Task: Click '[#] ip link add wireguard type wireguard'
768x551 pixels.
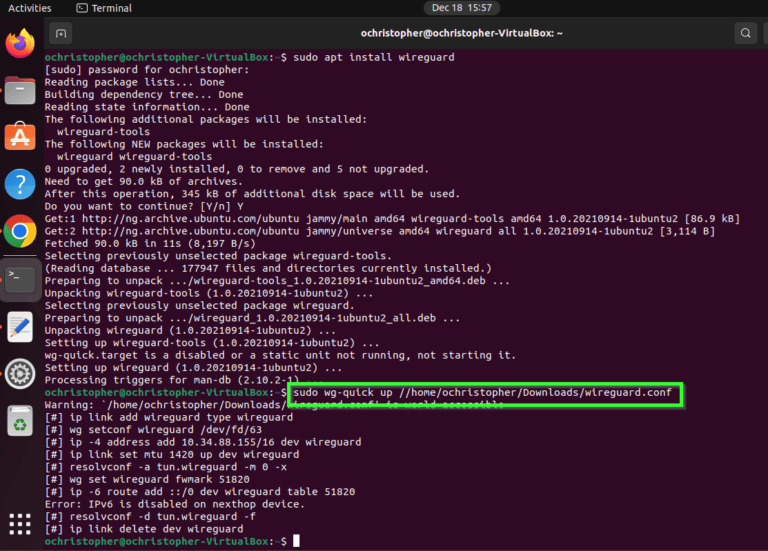Action: [x=168, y=417]
